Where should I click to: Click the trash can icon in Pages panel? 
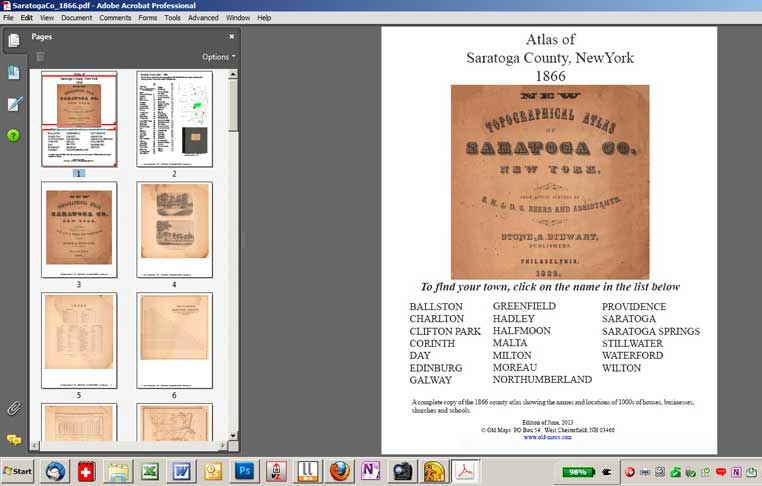tap(40, 56)
